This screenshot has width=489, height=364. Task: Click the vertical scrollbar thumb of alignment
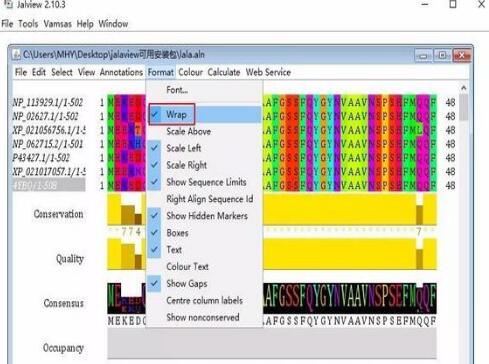[464, 107]
